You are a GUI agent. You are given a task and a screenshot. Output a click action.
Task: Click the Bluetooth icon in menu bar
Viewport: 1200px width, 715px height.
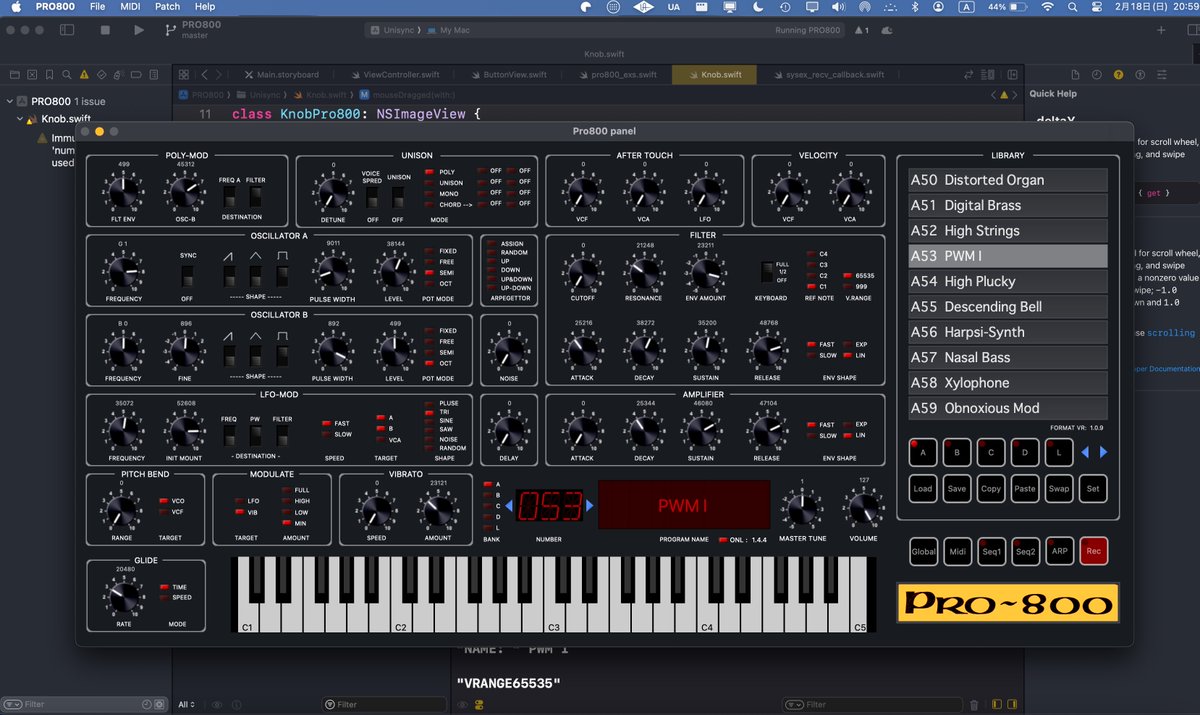[914, 7]
